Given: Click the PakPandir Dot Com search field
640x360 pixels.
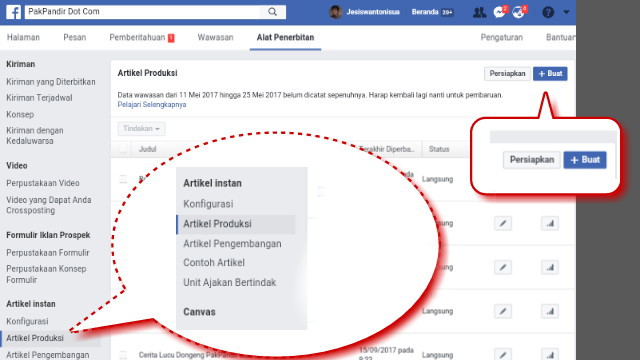Looking at the screenshot, I should (x=142, y=12).
